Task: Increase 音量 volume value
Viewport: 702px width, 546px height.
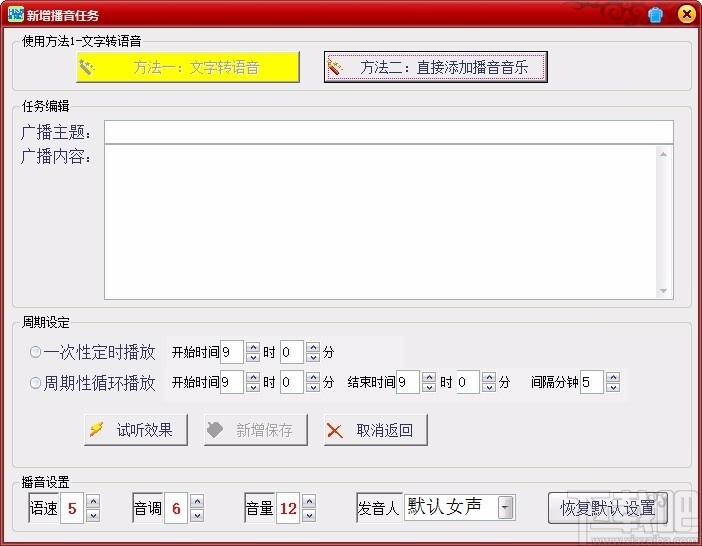Action: click(x=309, y=502)
